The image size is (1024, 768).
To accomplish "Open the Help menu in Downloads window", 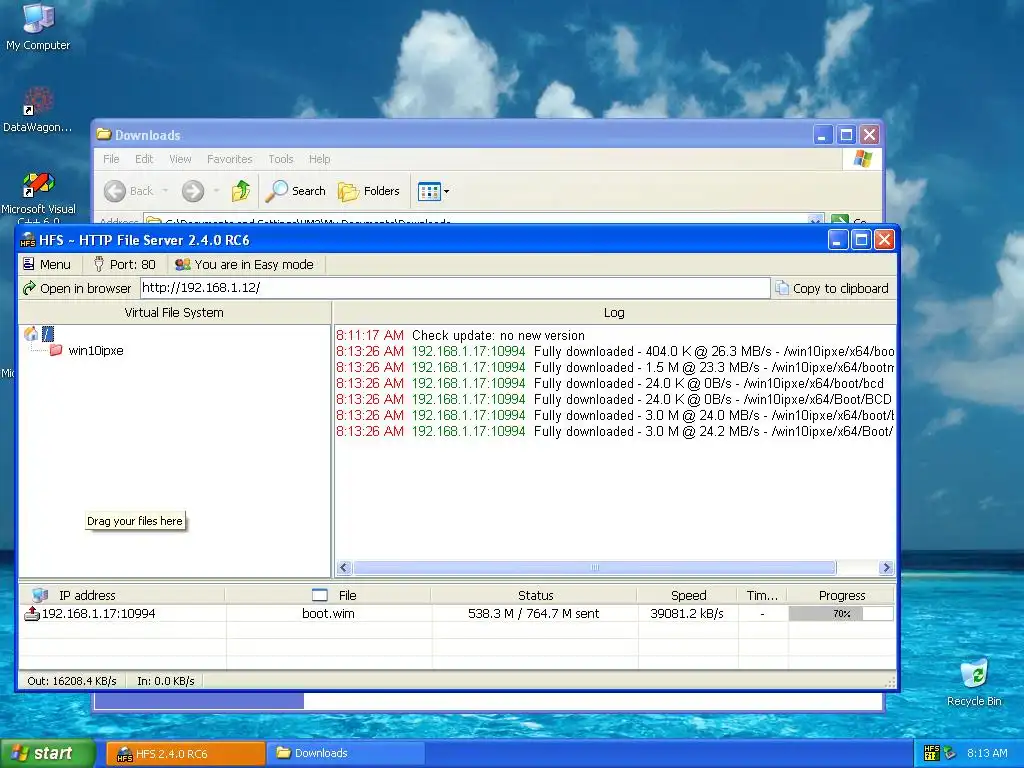I will [319, 159].
